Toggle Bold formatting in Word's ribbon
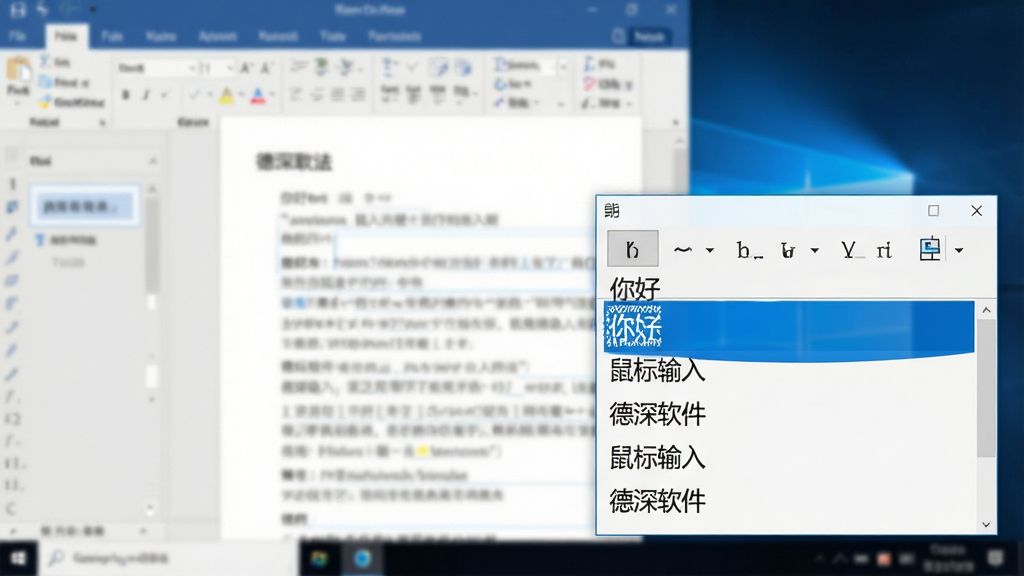The height and width of the screenshot is (576, 1024). [x=126, y=96]
